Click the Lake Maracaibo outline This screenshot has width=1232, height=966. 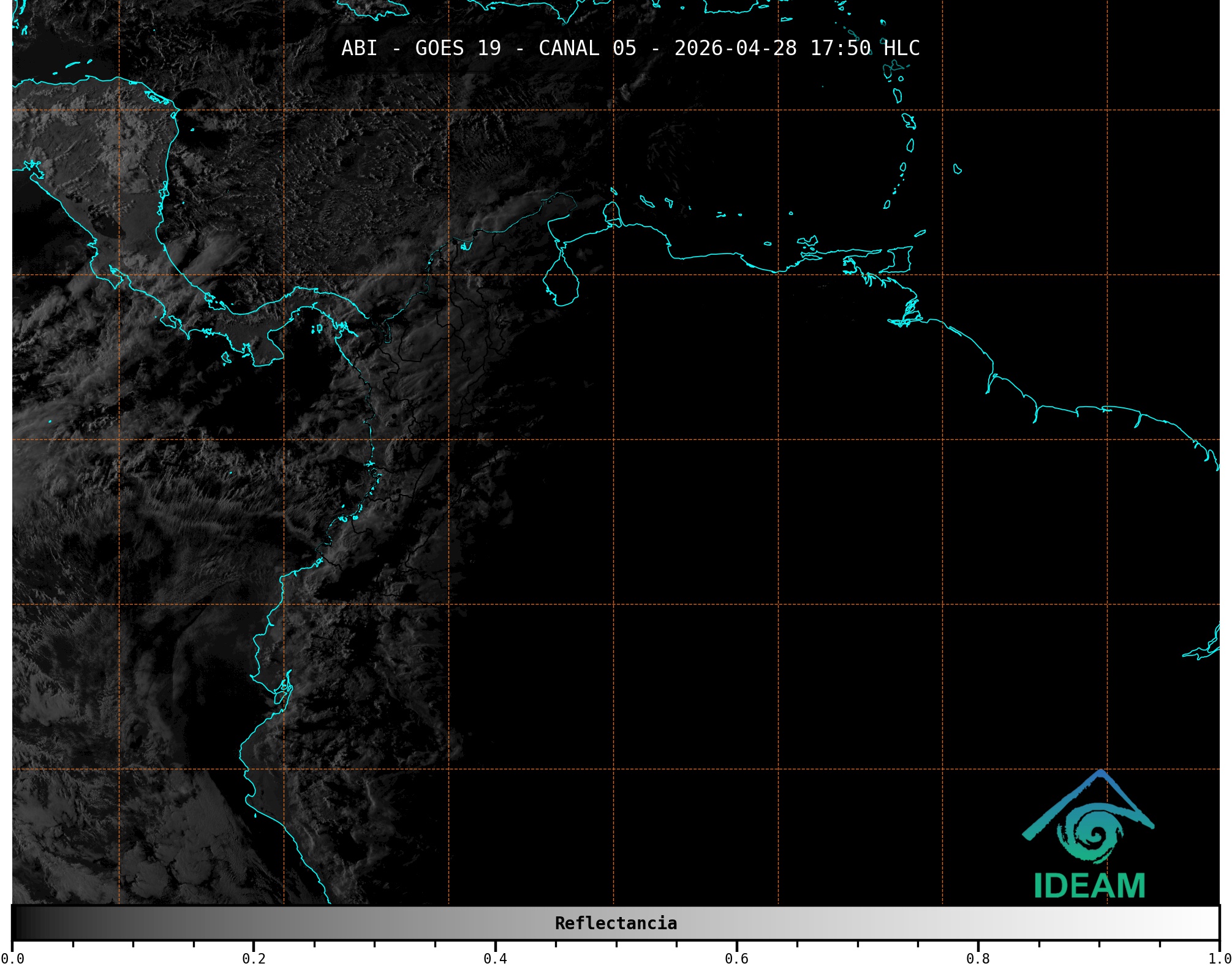(x=561, y=282)
